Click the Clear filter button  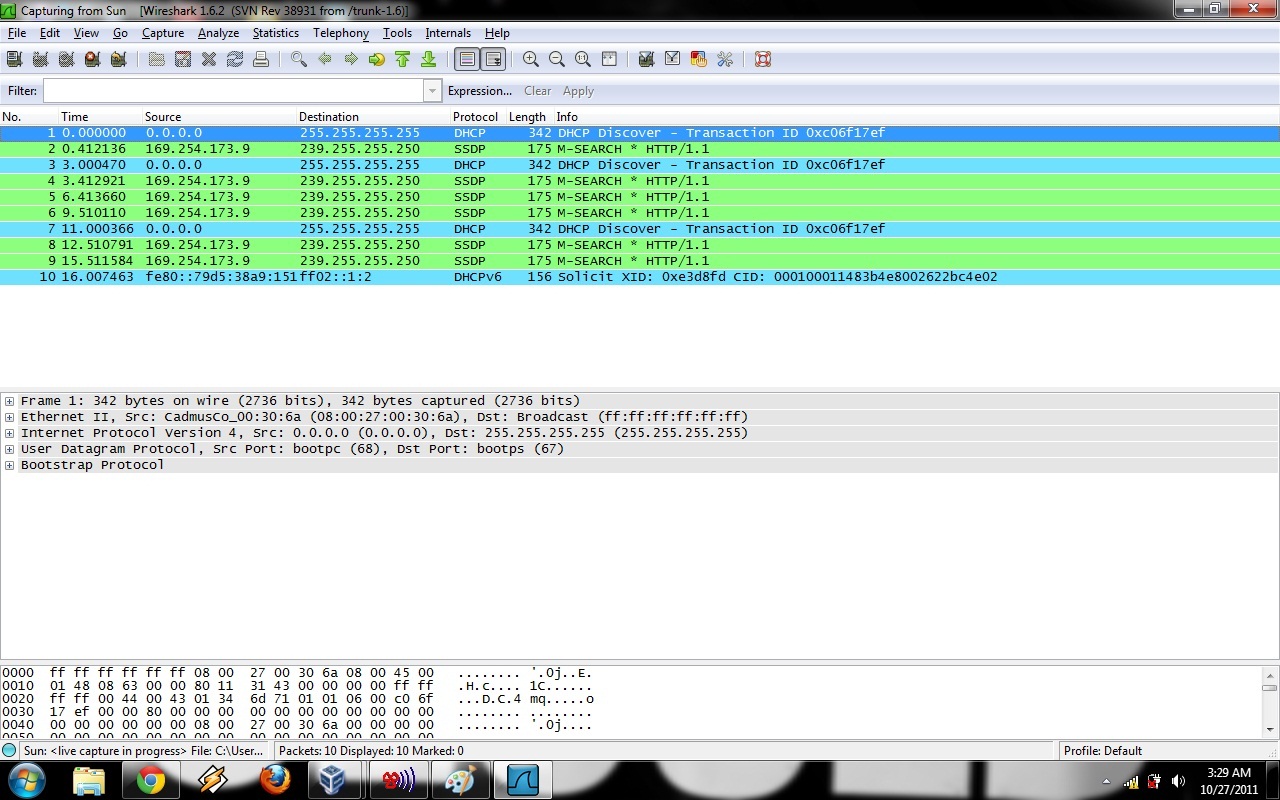coord(537,91)
